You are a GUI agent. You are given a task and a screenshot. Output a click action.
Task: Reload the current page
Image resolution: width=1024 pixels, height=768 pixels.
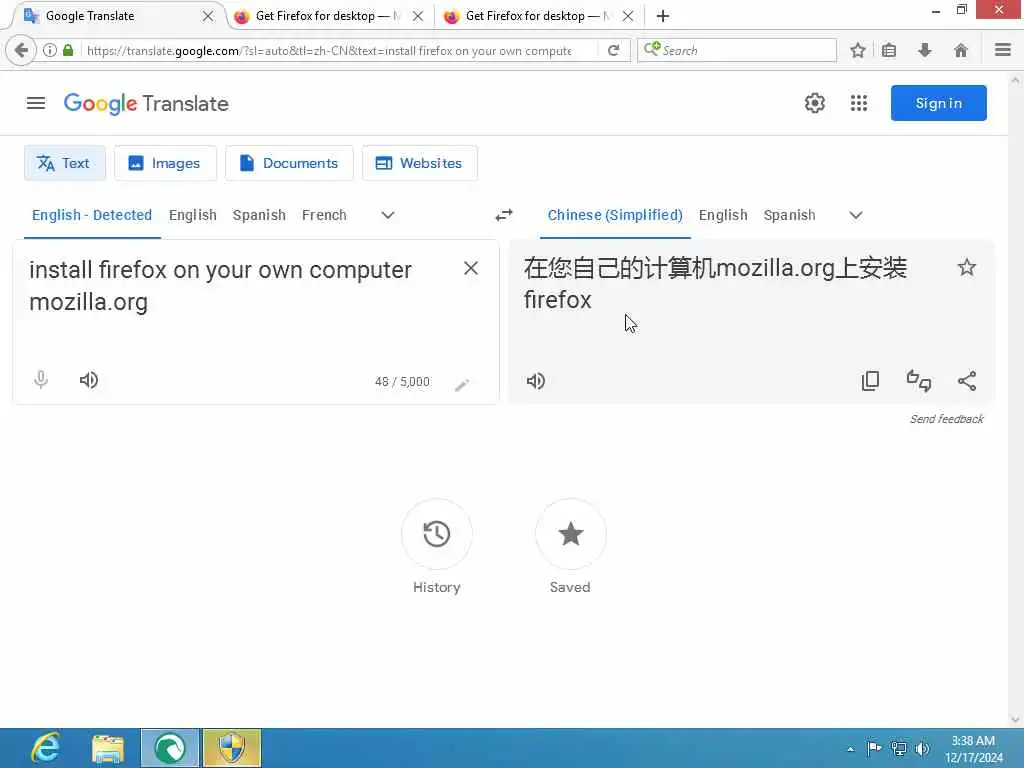click(613, 50)
